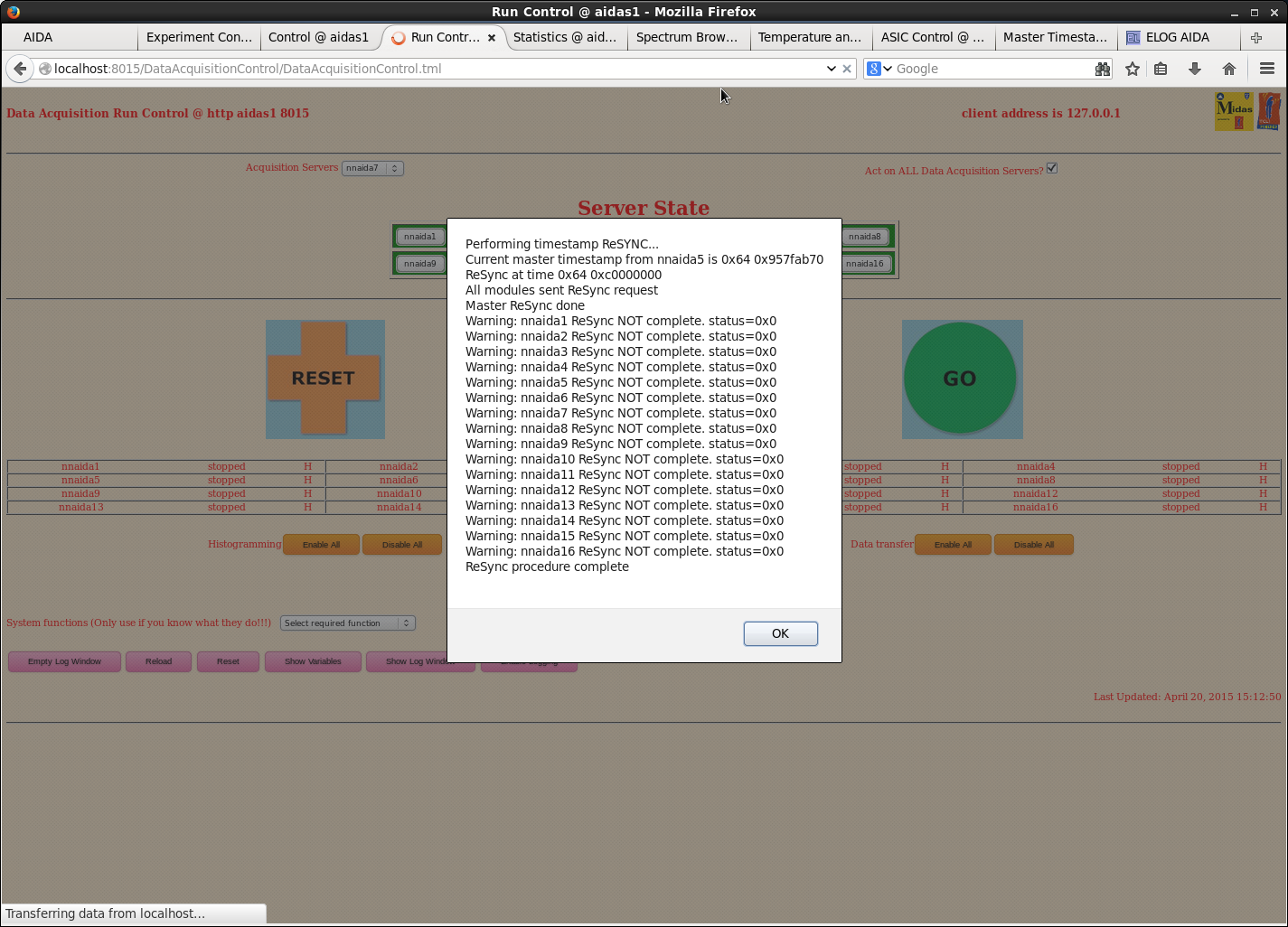Open a new tab with the plus icon
This screenshot has width=1288, height=927.
pyautogui.click(x=1255, y=37)
